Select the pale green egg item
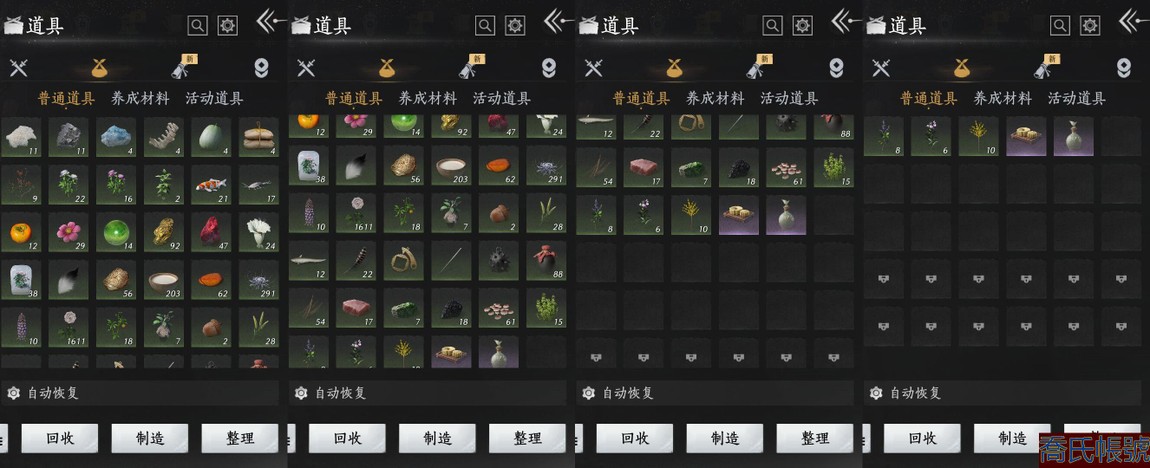The image size is (1150, 468). 211,136
